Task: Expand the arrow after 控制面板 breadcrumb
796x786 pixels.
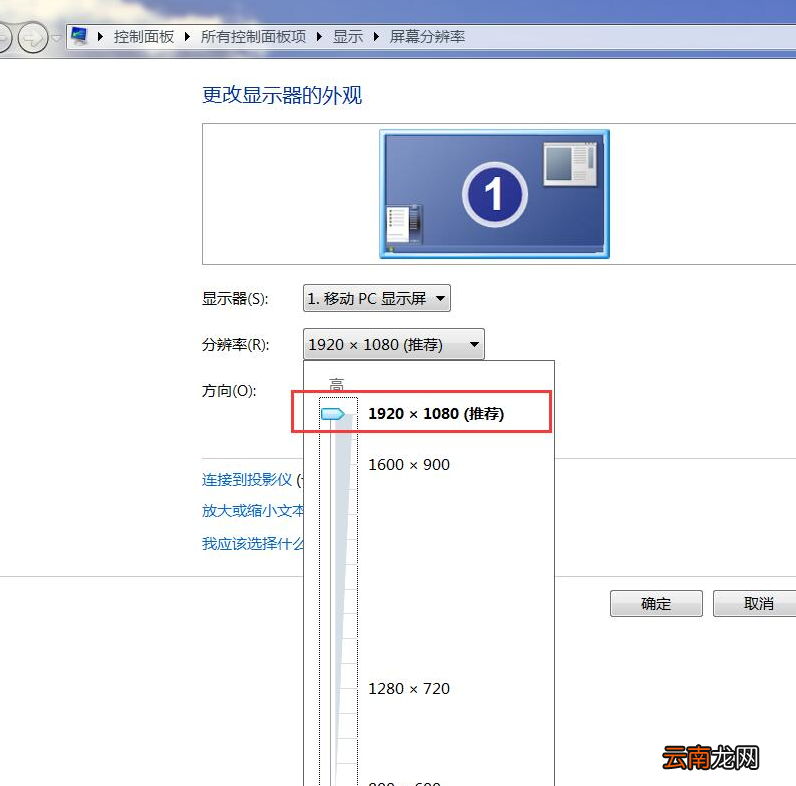Action: (x=187, y=37)
